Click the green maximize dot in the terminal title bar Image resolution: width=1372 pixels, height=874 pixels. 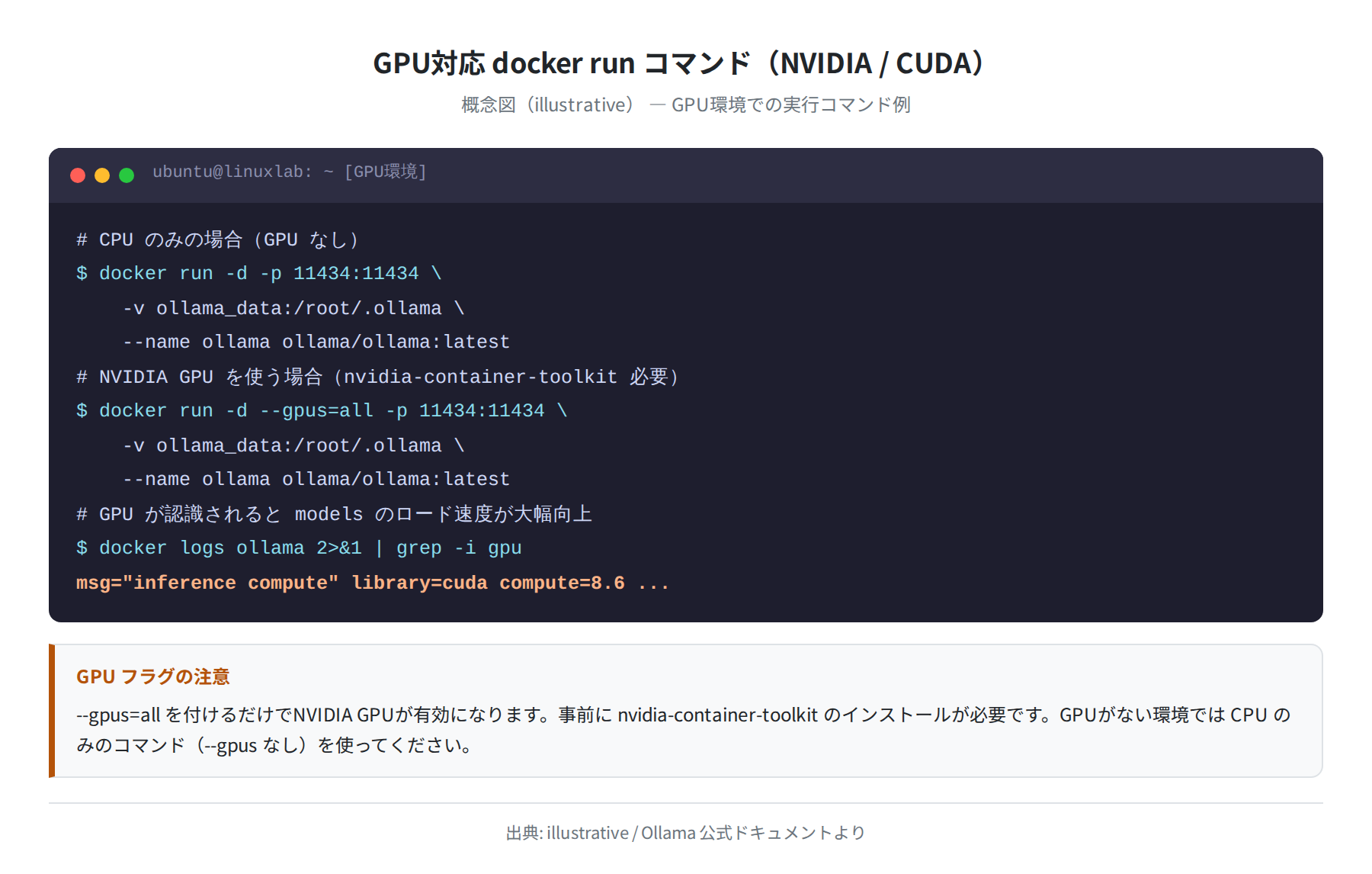pyautogui.click(x=127, y=175)
